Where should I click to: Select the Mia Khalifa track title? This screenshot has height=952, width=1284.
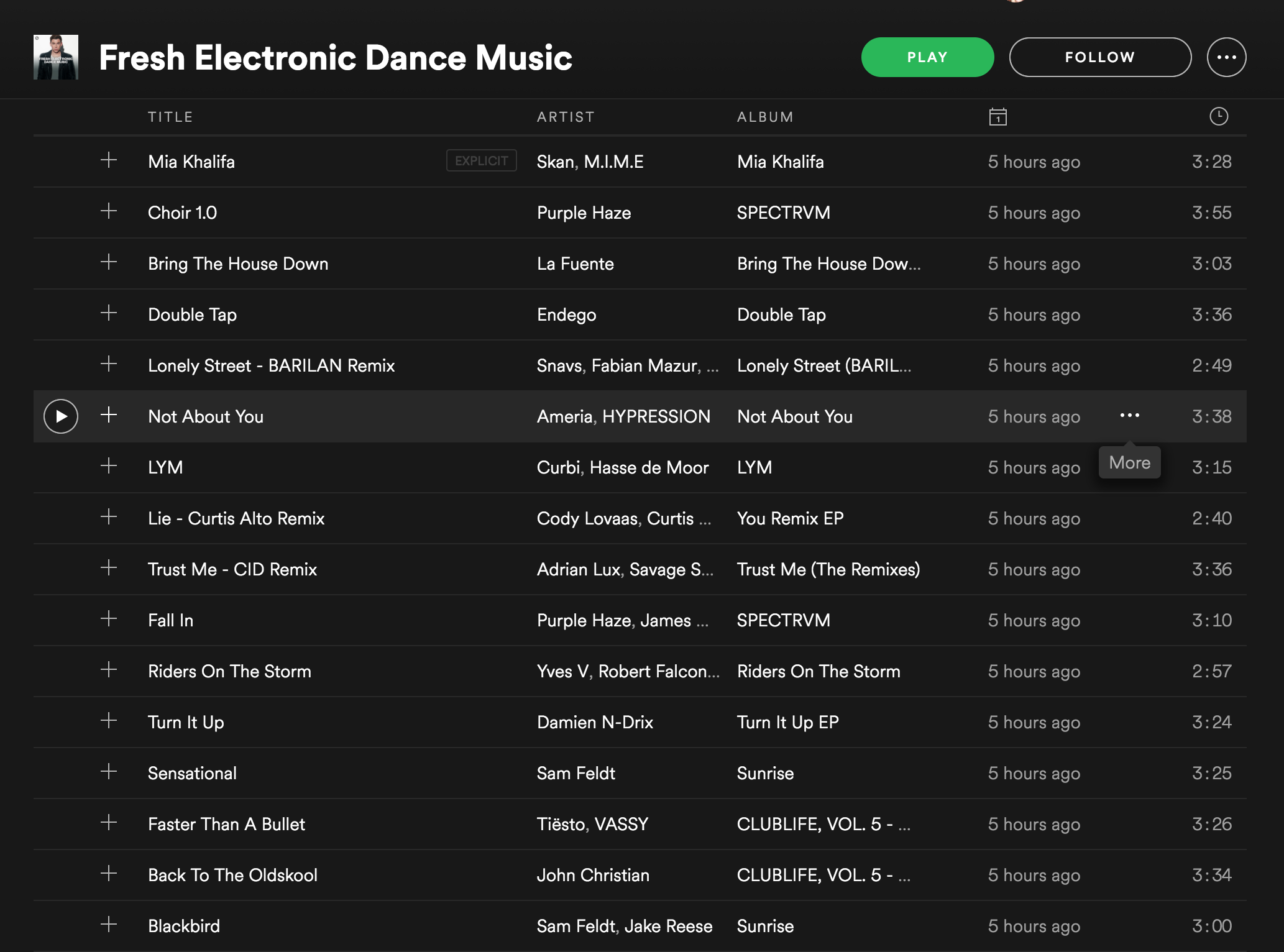pos(191,162)
